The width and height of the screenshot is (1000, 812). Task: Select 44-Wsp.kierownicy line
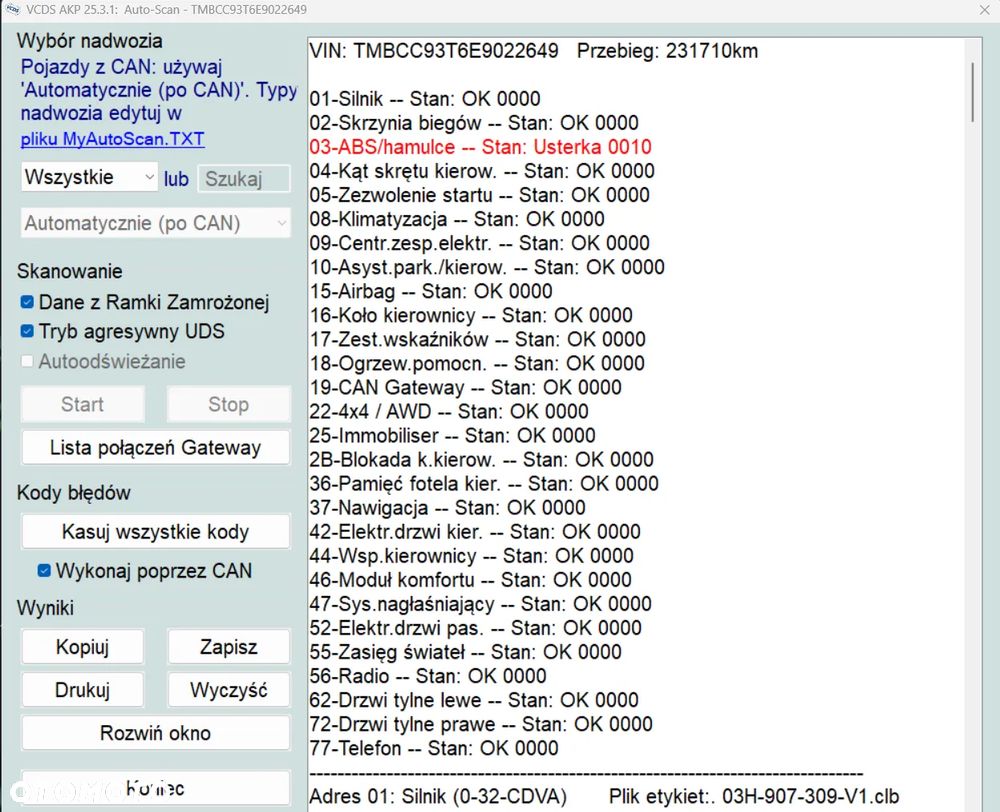(471, 556)
